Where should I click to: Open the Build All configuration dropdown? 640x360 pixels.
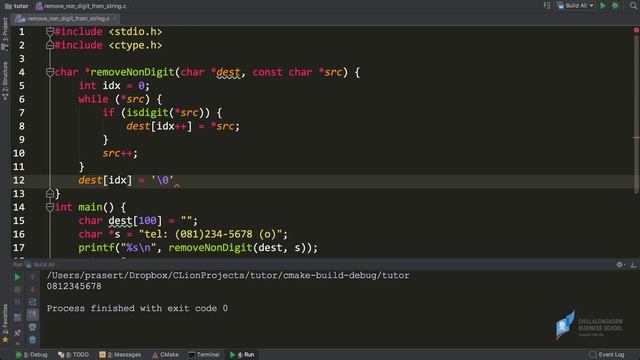(x=576, y=6)
